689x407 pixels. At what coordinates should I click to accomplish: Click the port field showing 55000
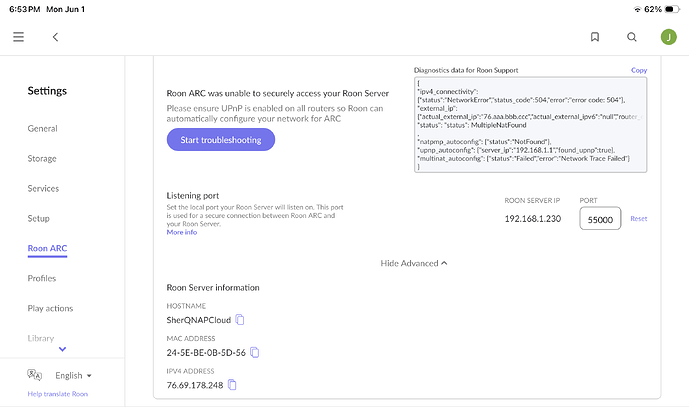pos(600,218)
